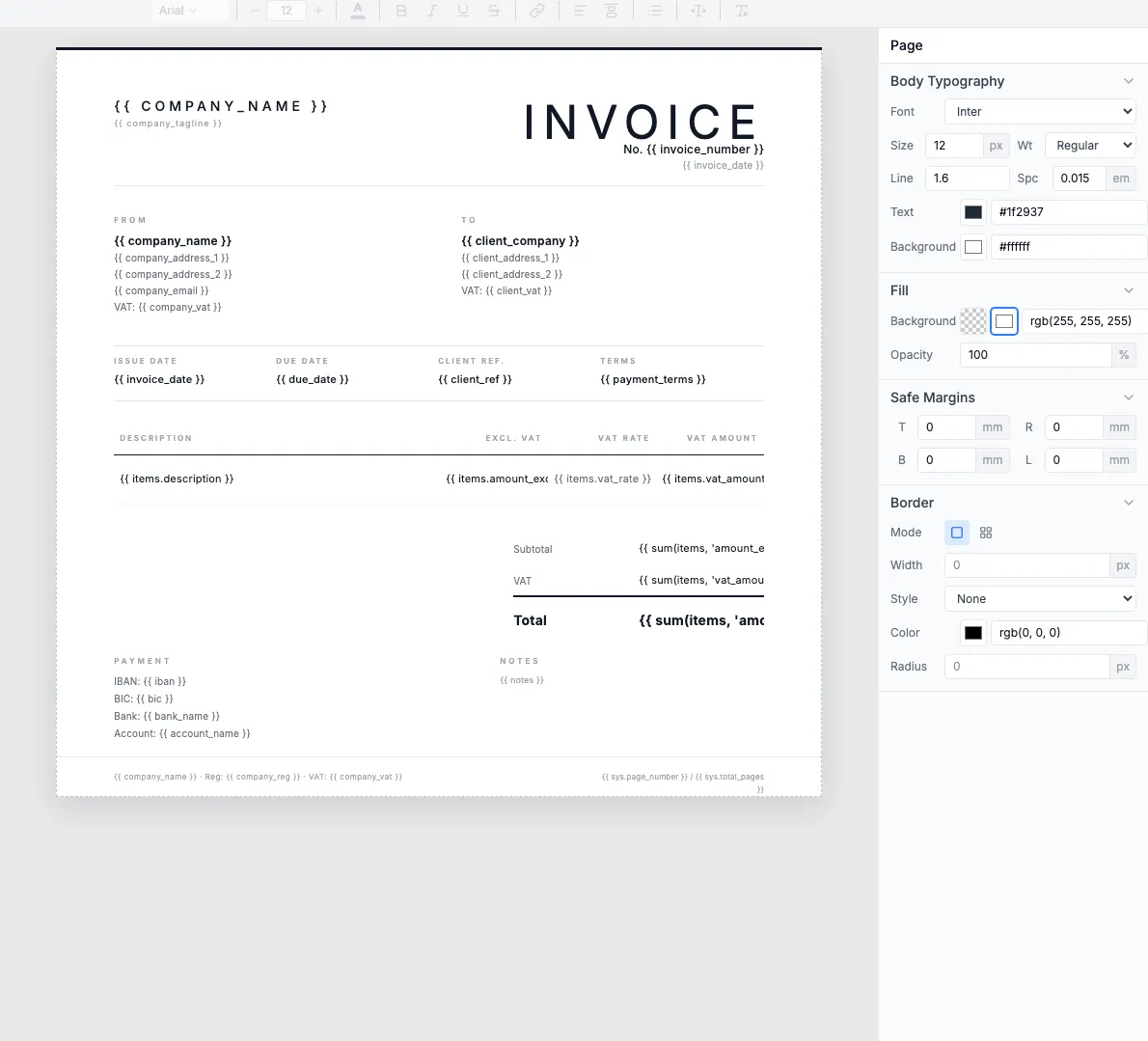1148x1041 pixels.
Task: Switch to per-side border mode
Action: pos(986,532)
